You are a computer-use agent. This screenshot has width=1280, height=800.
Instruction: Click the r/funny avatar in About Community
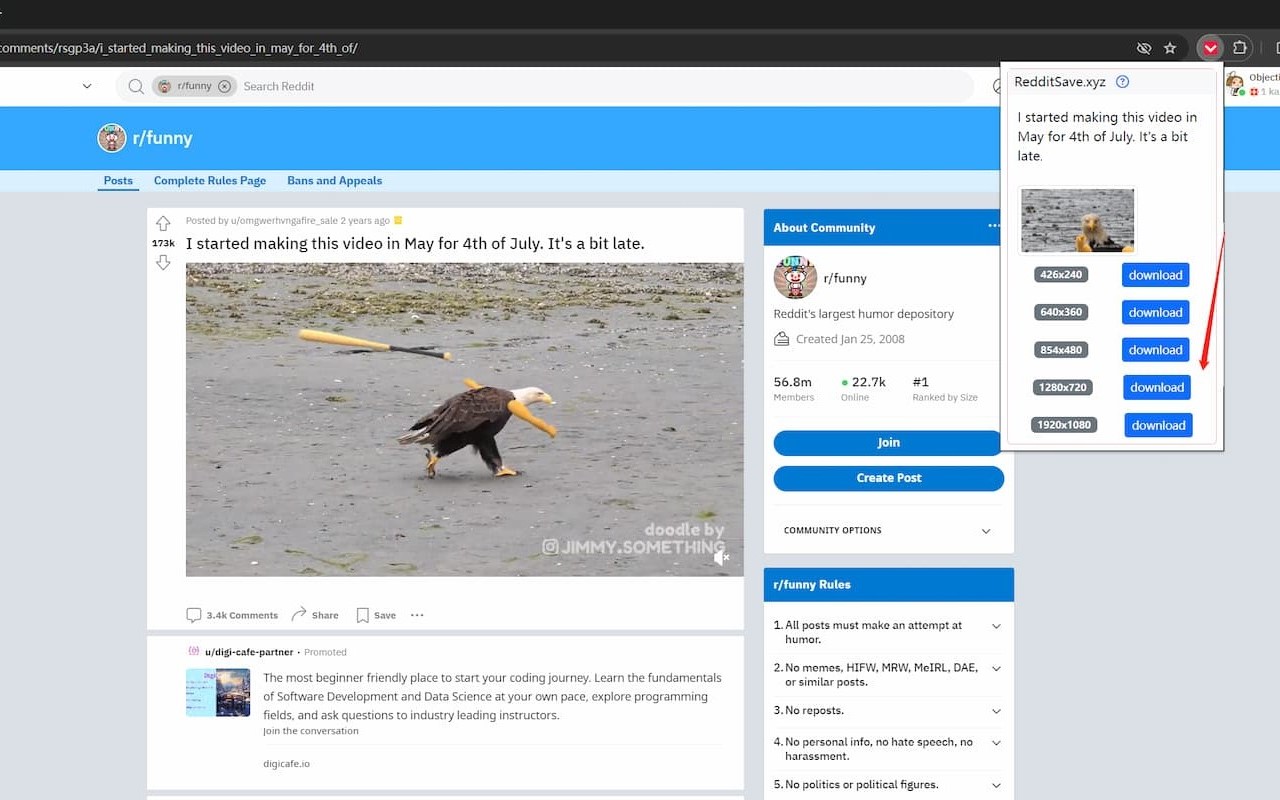pos(795,278)
